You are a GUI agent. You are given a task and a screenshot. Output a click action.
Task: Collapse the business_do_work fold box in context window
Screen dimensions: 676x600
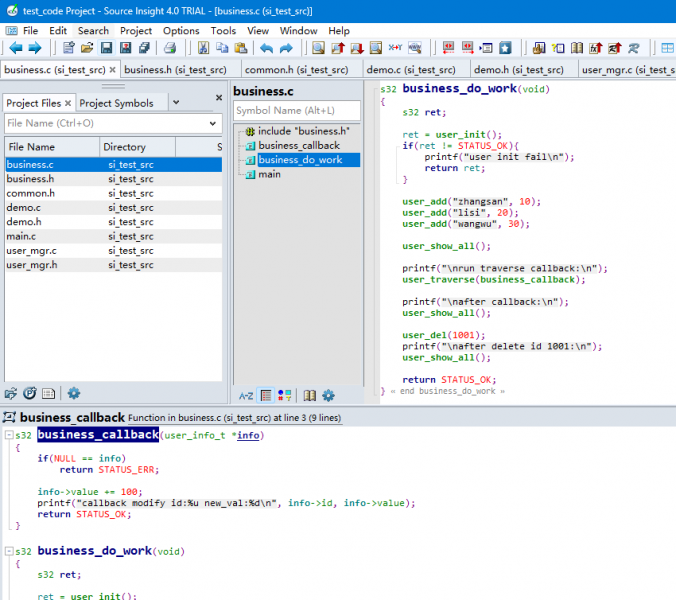point(8,551)
